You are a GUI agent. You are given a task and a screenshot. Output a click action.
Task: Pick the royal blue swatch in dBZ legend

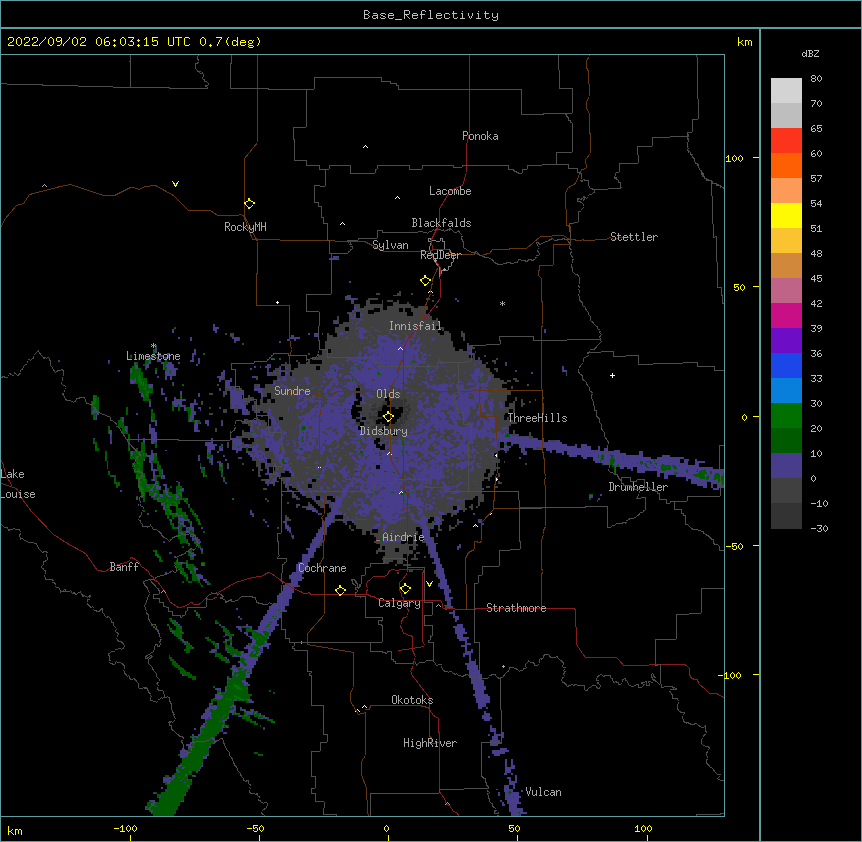coord(786,365)
